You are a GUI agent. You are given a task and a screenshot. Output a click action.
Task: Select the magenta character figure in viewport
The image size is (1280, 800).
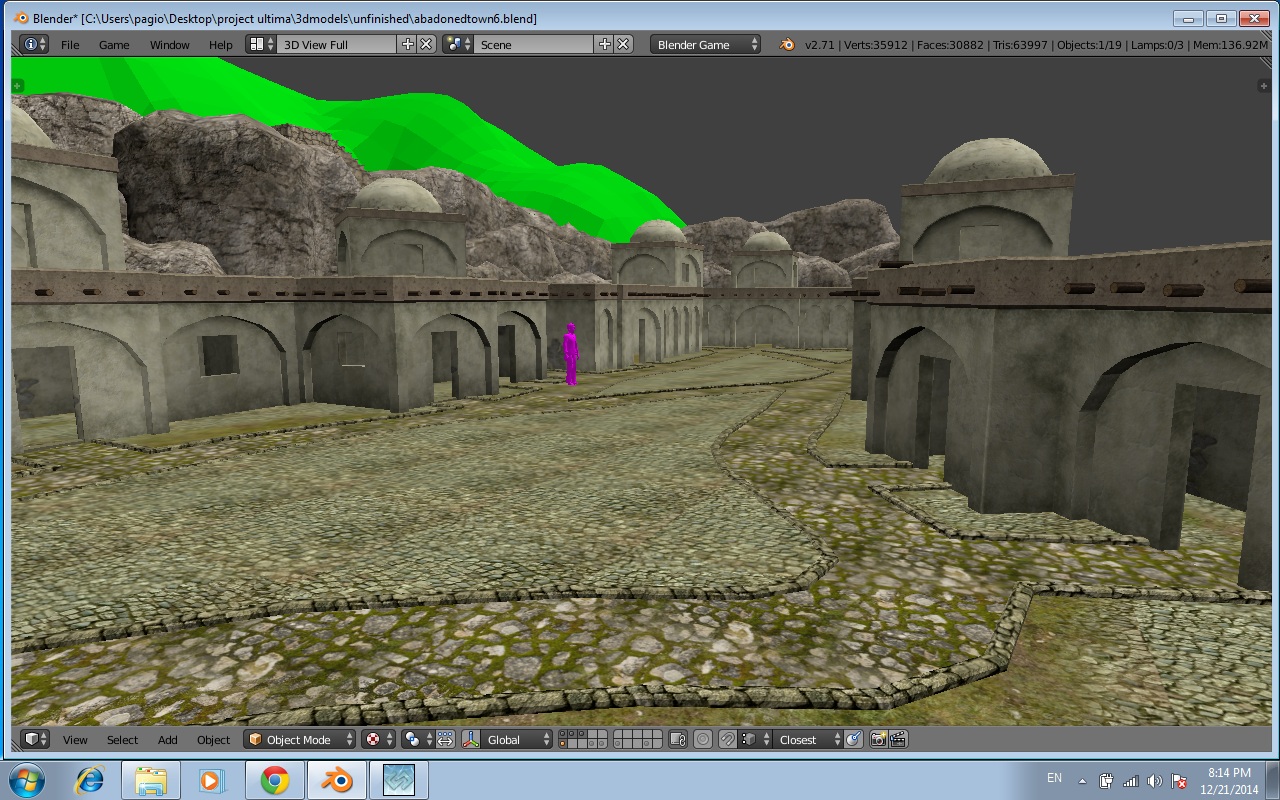570,354
